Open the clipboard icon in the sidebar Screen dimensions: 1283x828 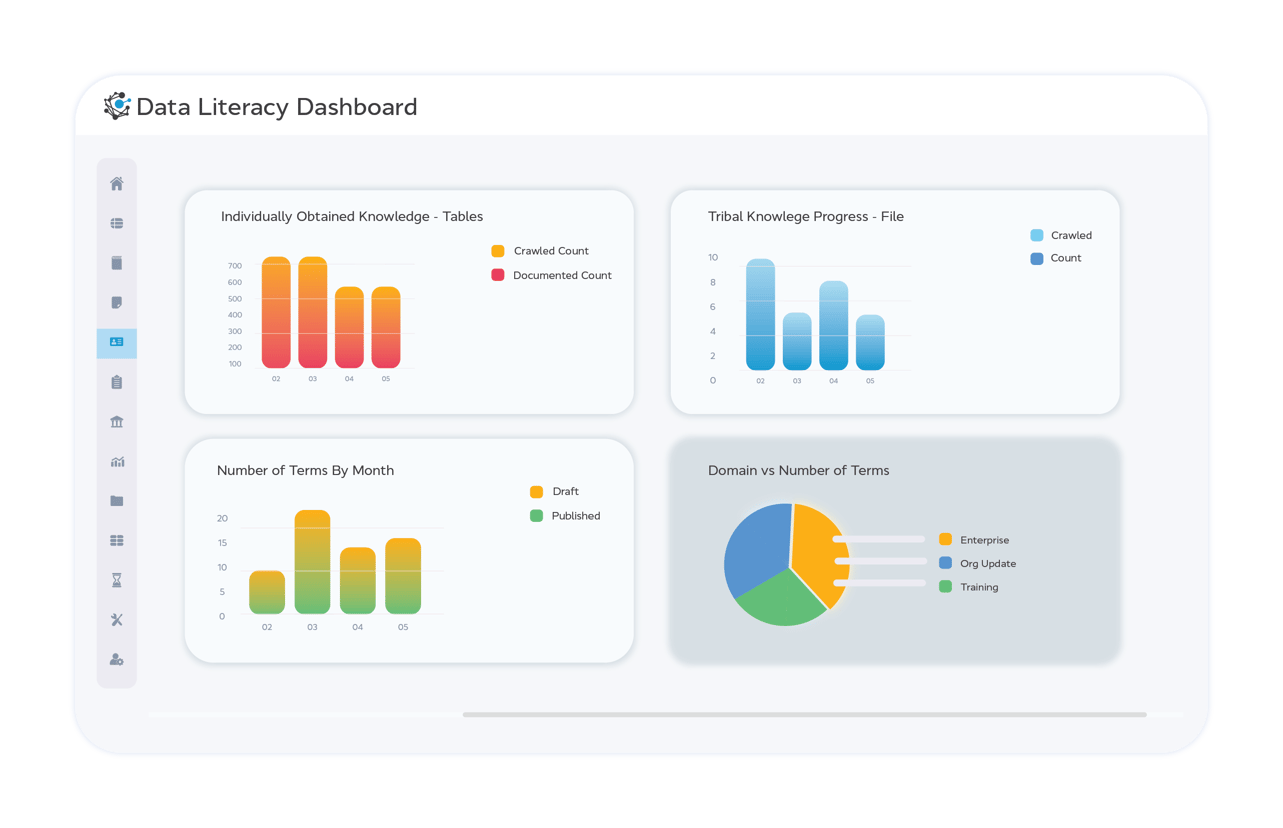click(116, 382)
